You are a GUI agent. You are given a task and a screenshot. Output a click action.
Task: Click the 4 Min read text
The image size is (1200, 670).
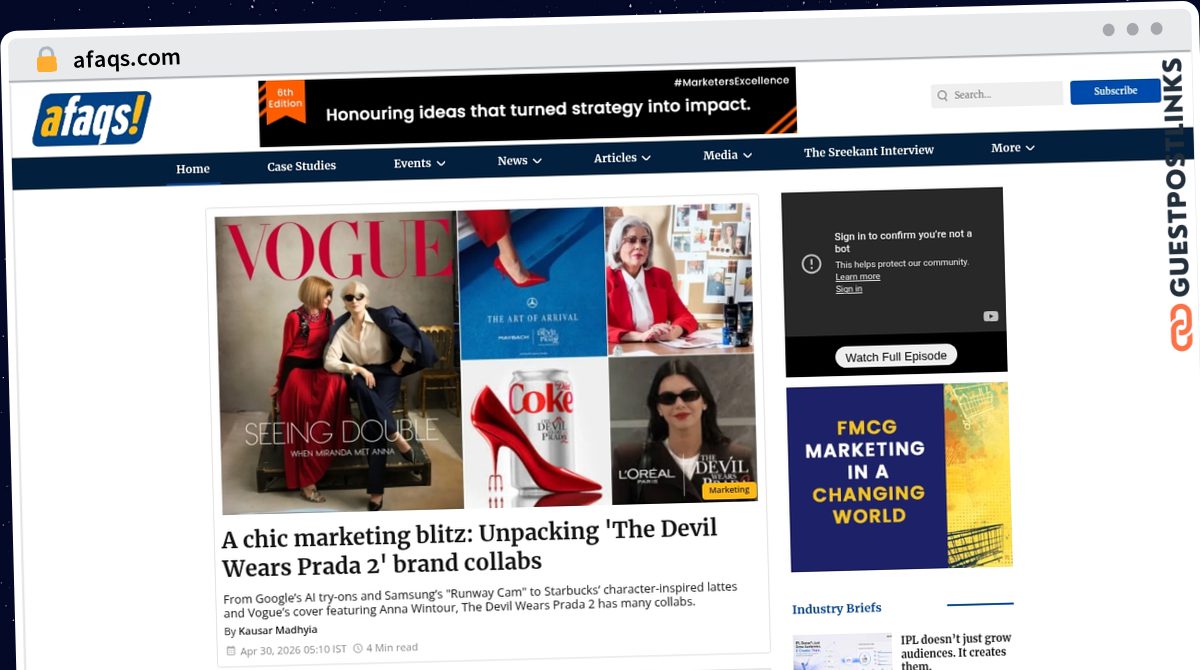[x=392, y=647]
